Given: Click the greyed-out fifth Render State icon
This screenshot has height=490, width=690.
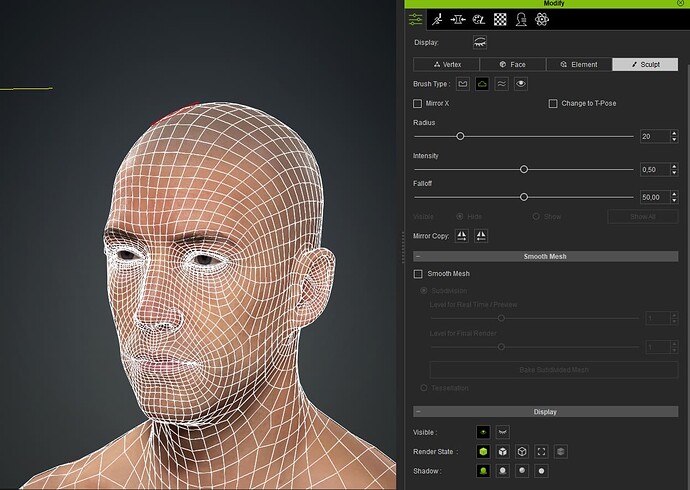Looking at the screenshot, I should point(561,452).
